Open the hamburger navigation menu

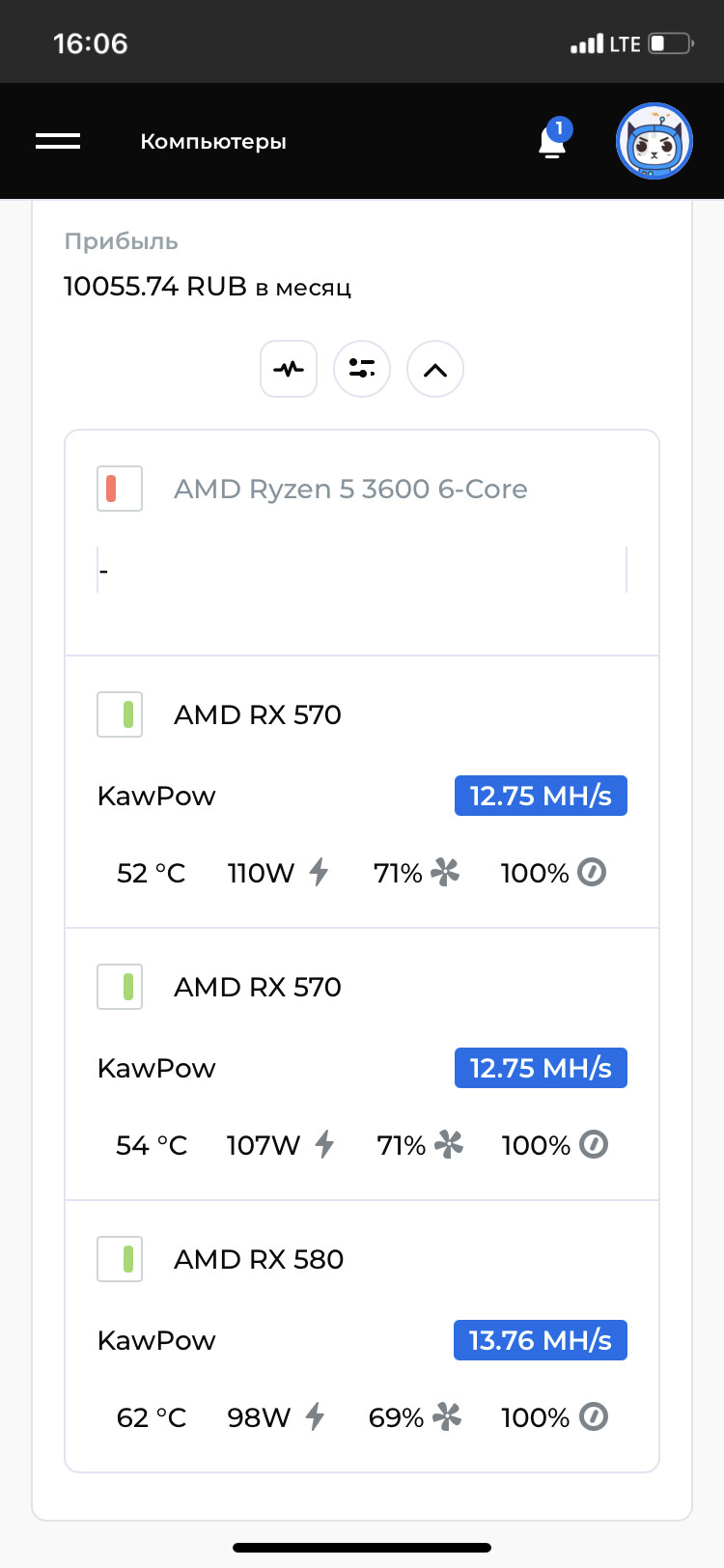click(58, 141)
